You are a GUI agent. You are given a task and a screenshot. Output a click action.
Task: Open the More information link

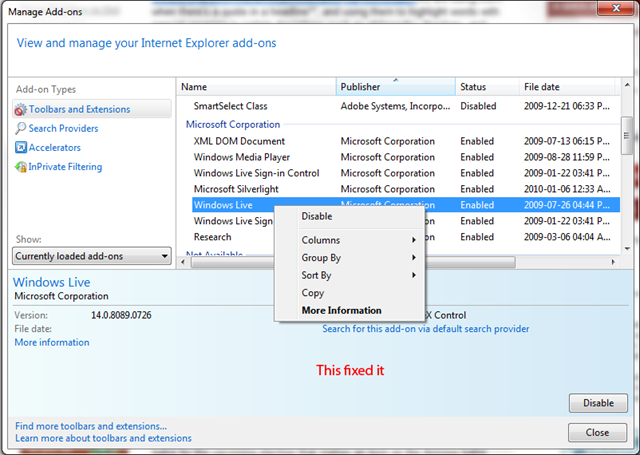click(x=52, y=342)
